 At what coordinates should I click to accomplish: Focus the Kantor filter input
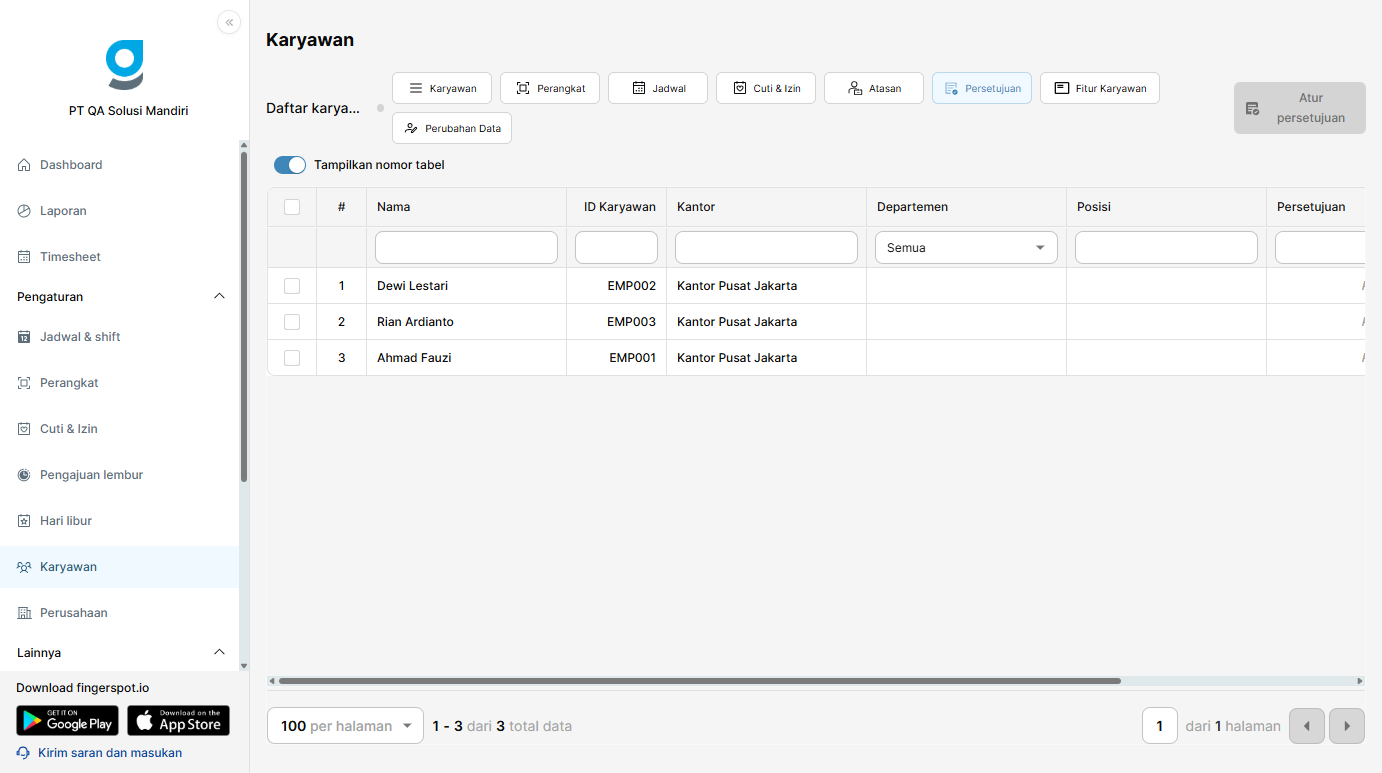click(766, 248)
